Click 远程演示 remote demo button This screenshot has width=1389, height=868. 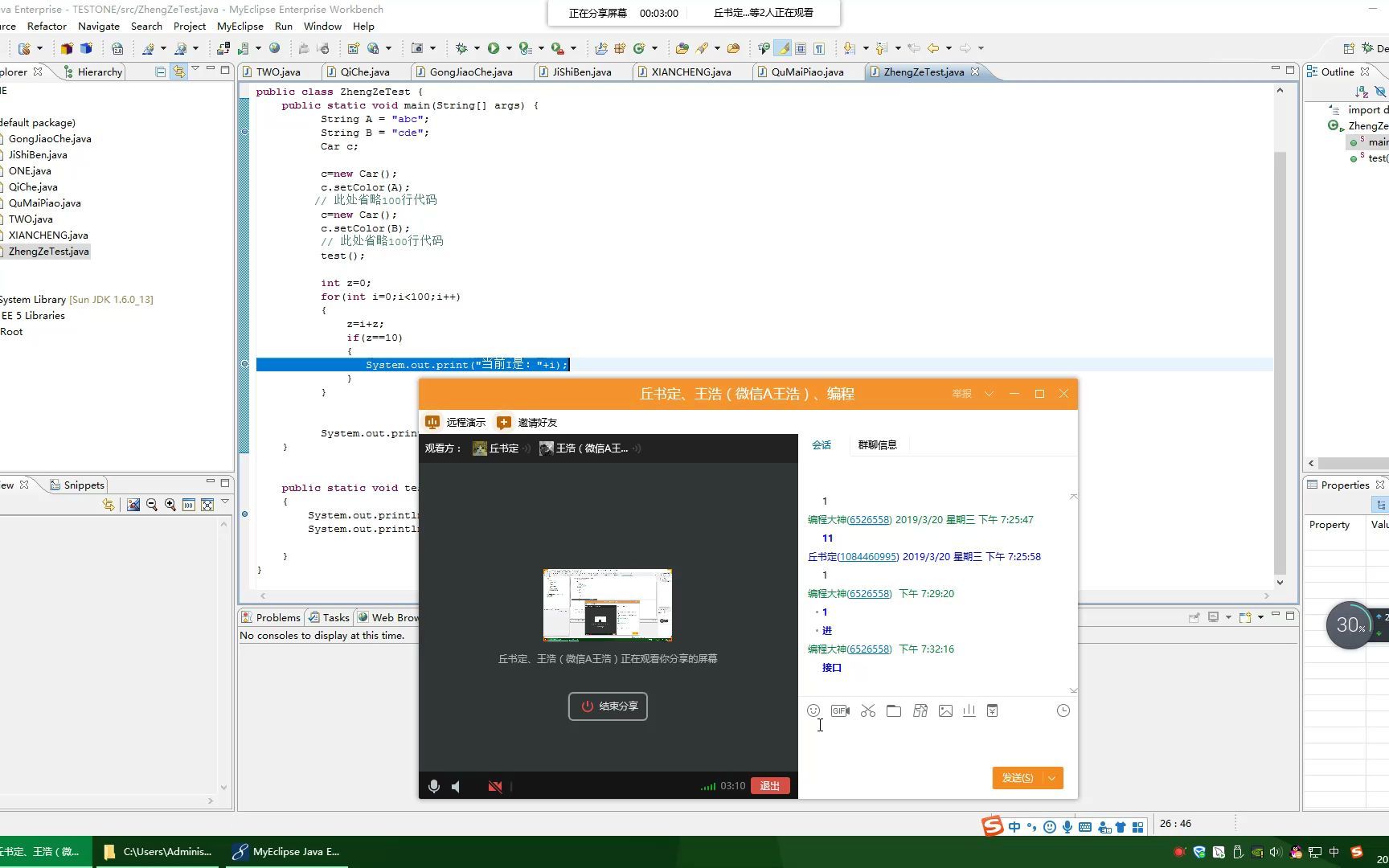point(456,422)
